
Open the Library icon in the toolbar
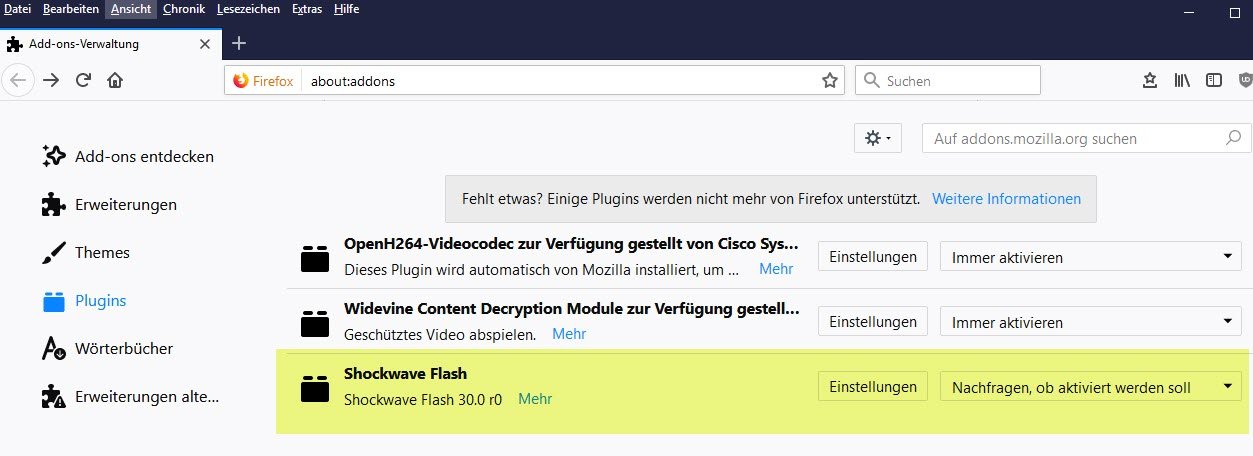pos(1182,81)
